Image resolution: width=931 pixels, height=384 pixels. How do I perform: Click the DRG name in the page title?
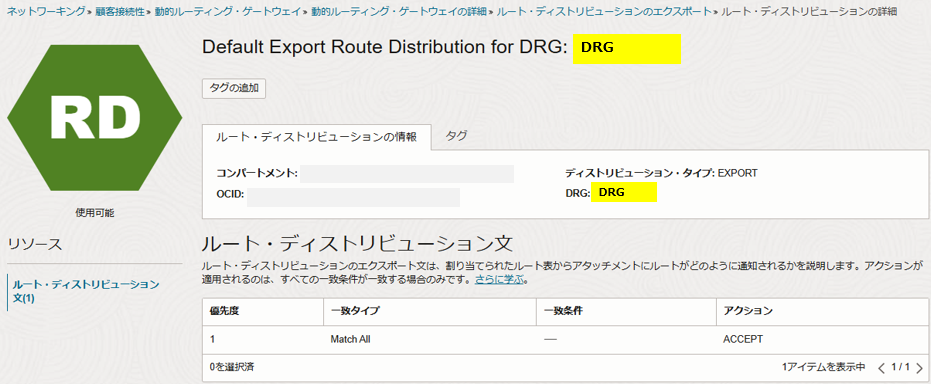click(626, 49)
